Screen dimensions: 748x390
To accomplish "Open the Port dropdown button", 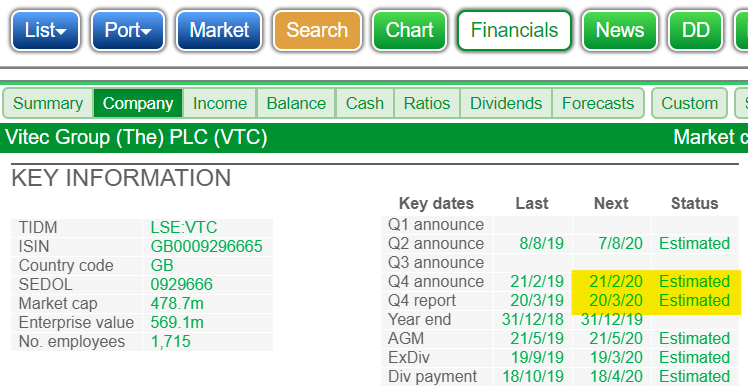I will click(x=128, y=31).
